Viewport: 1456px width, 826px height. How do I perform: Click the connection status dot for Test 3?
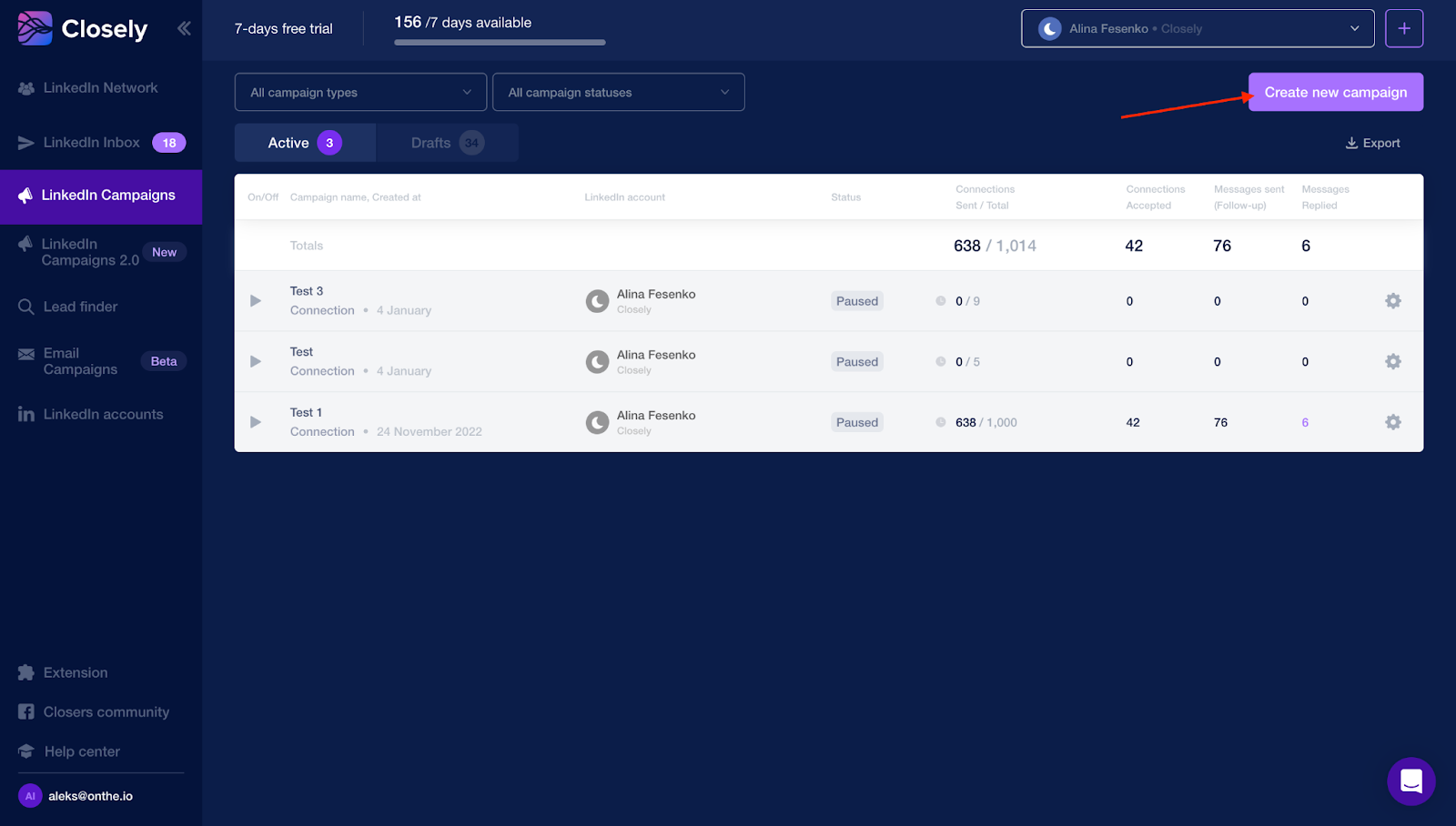941,301
